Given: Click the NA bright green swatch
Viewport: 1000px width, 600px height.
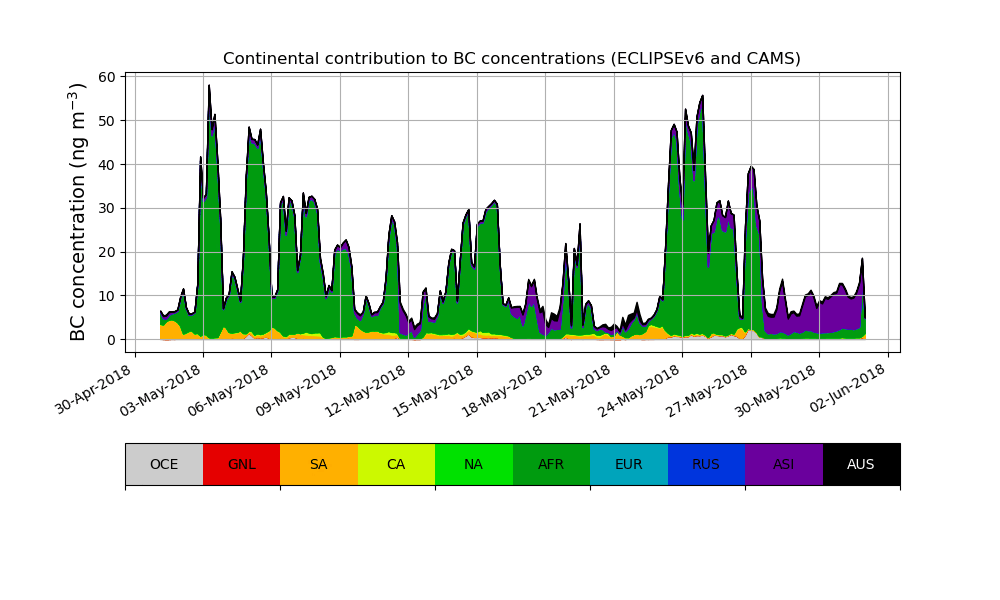Looking at the screenshot, I should tap(474, 464).
